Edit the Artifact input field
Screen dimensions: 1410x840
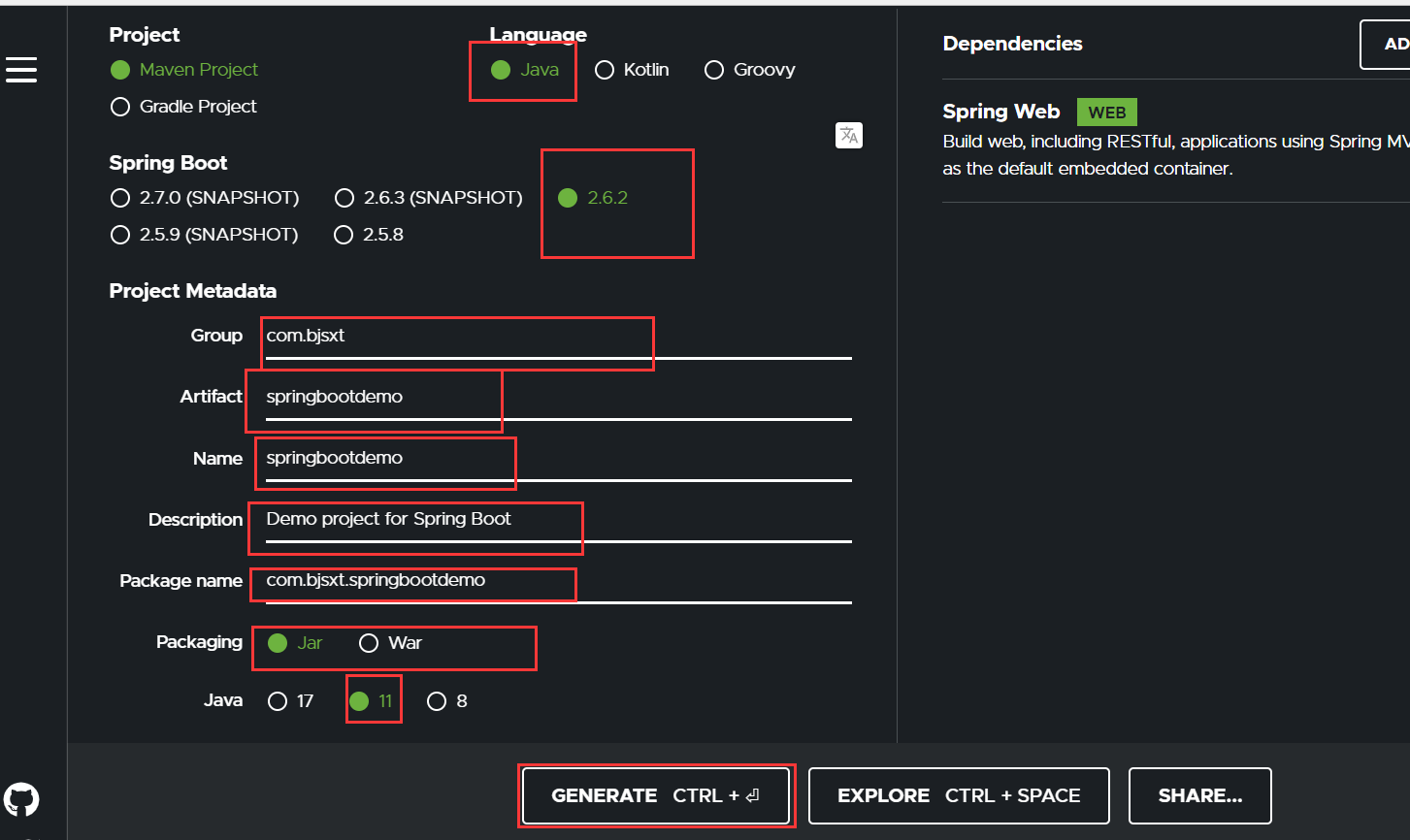(559, 399)
